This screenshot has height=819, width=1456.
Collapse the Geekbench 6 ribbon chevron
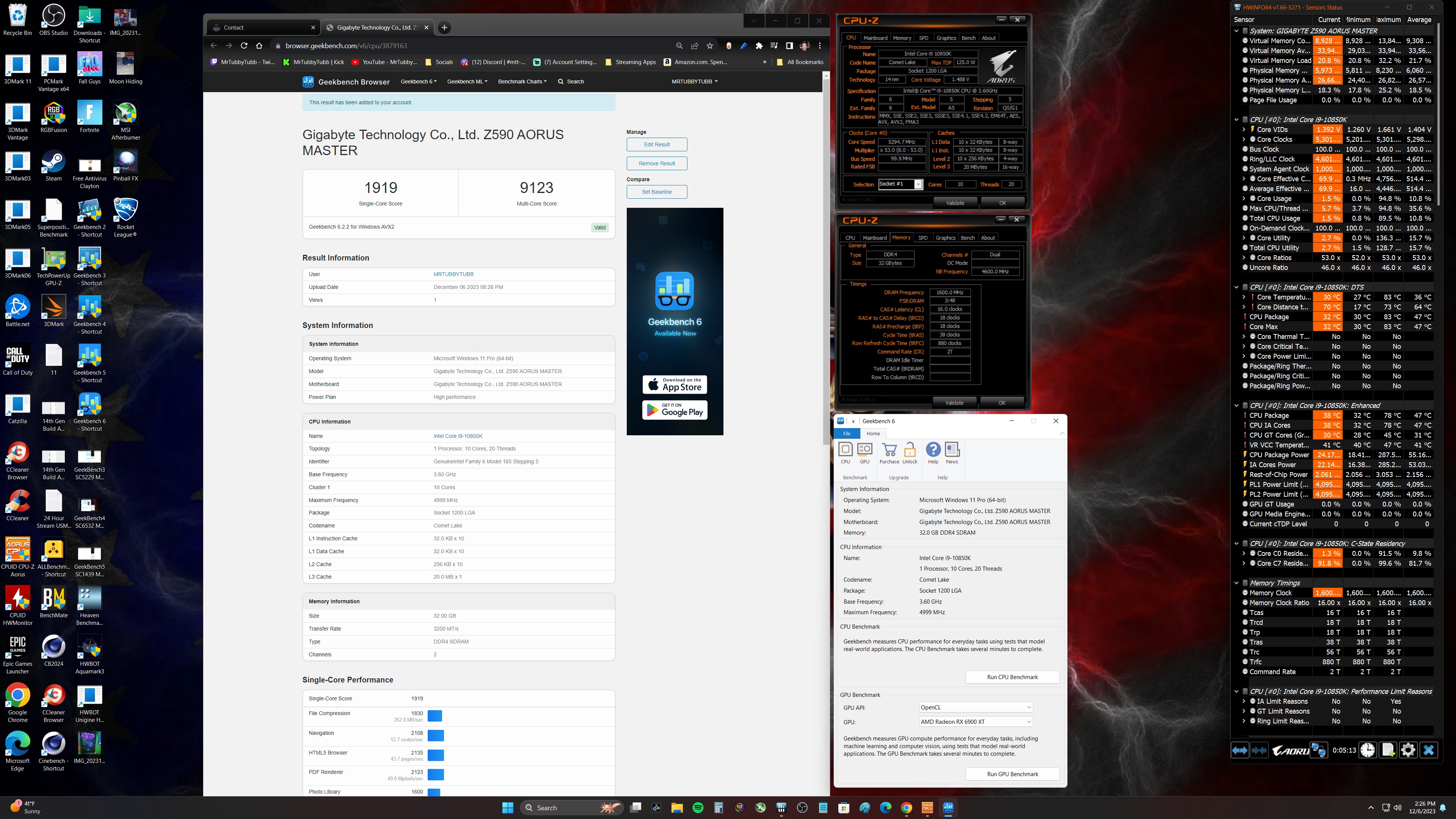pyautogui.click(x=1062, y=433)
